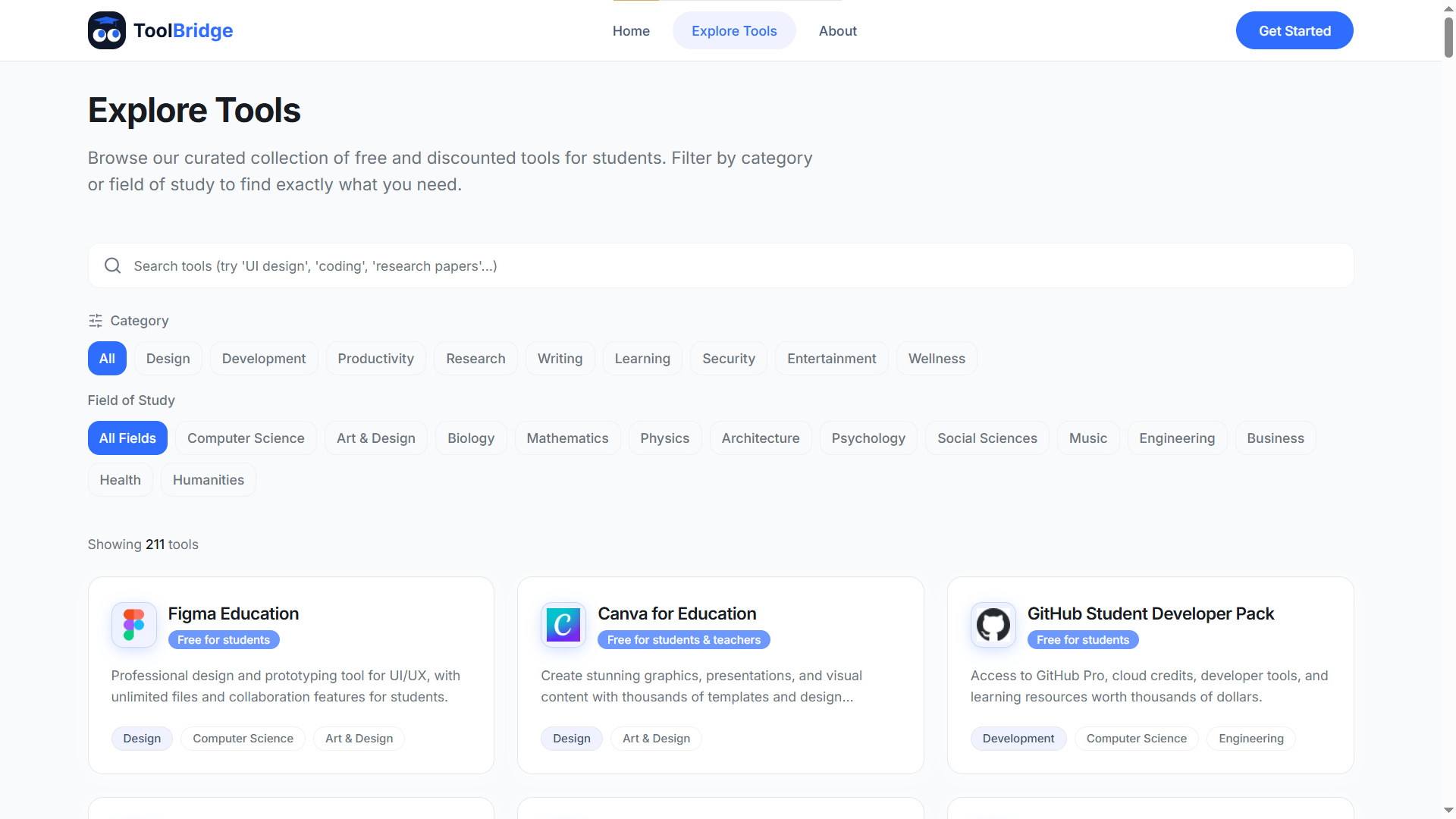The width and height of the screenshot is (1456, 819).
Task: Go to the Home nav item
Action: point(631,31)
